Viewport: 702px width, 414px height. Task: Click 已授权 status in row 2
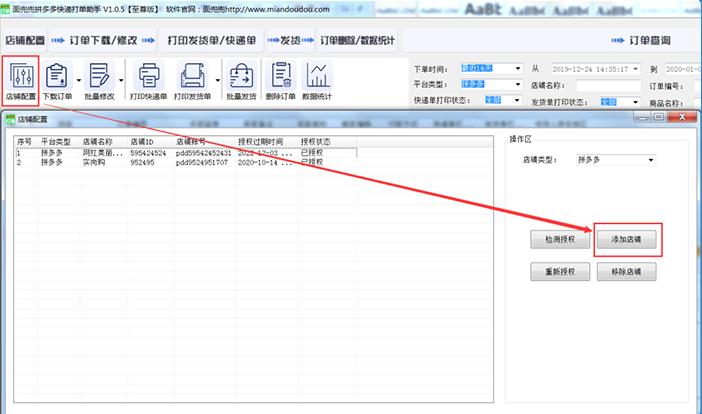coord(312,162)
